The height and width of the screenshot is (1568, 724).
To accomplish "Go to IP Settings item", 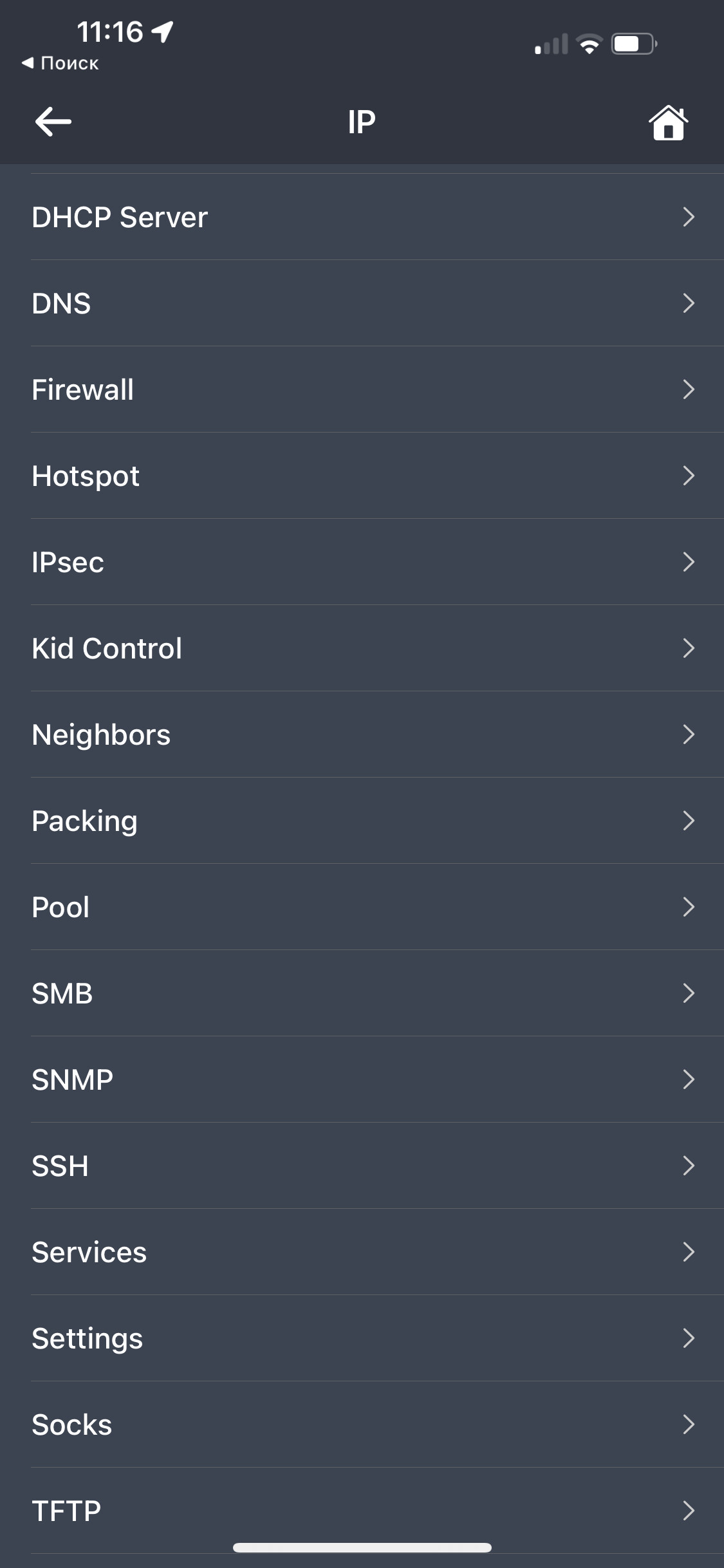I will 362,1338.
